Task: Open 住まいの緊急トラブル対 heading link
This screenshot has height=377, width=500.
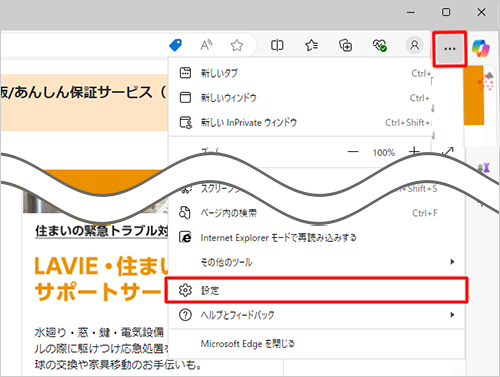Action: 102,231
